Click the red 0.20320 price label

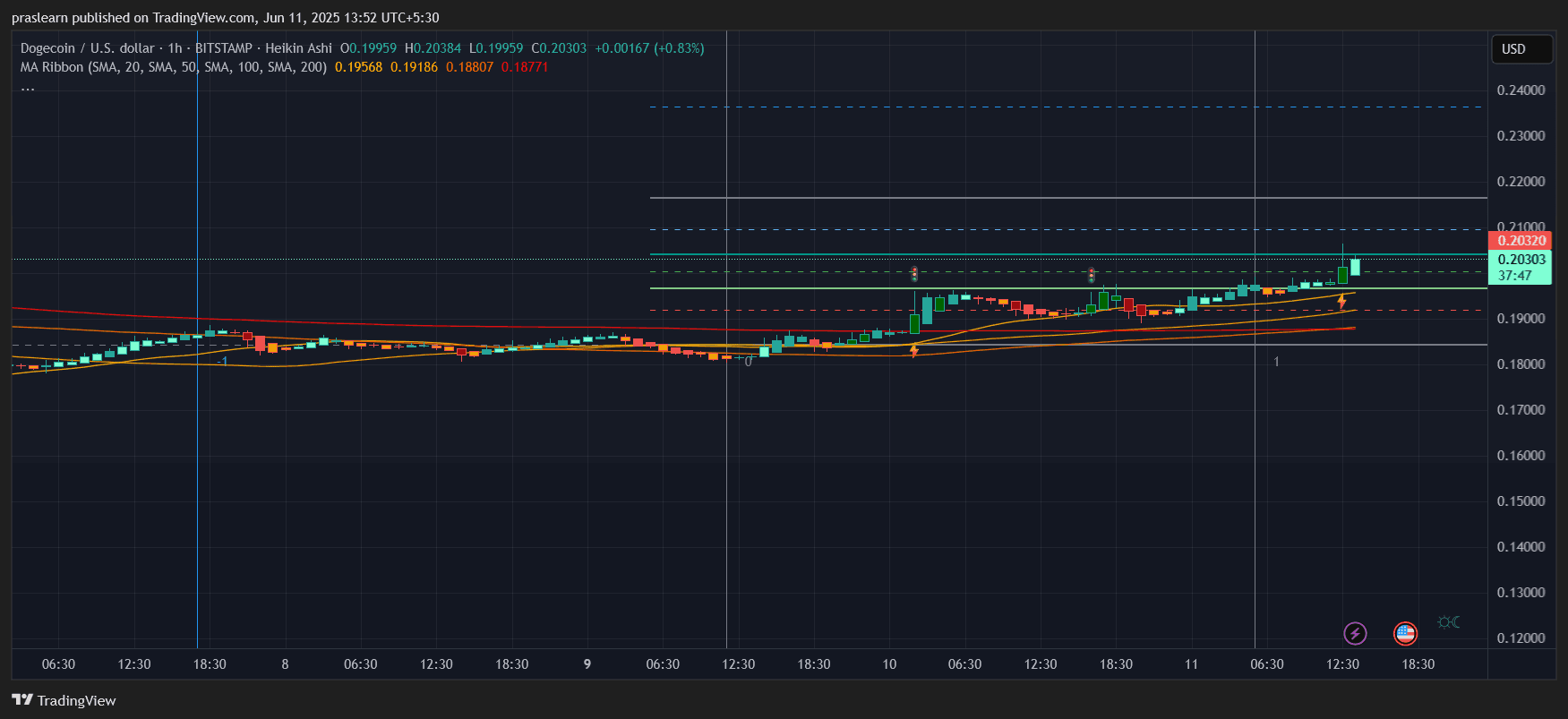[1521, 241]
